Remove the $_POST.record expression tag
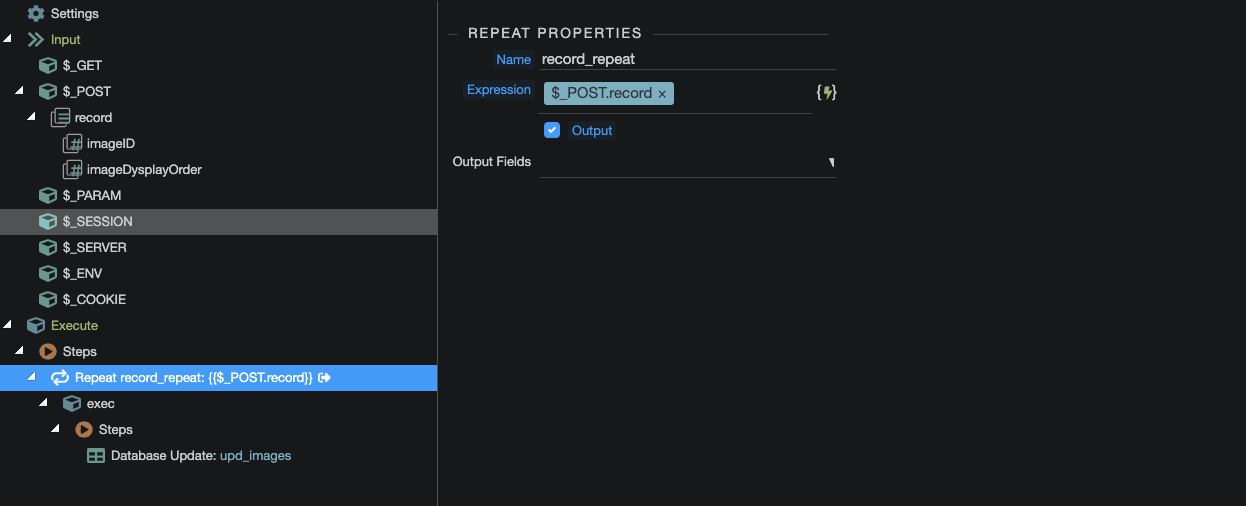1246x506 pixels. [662, 94]
